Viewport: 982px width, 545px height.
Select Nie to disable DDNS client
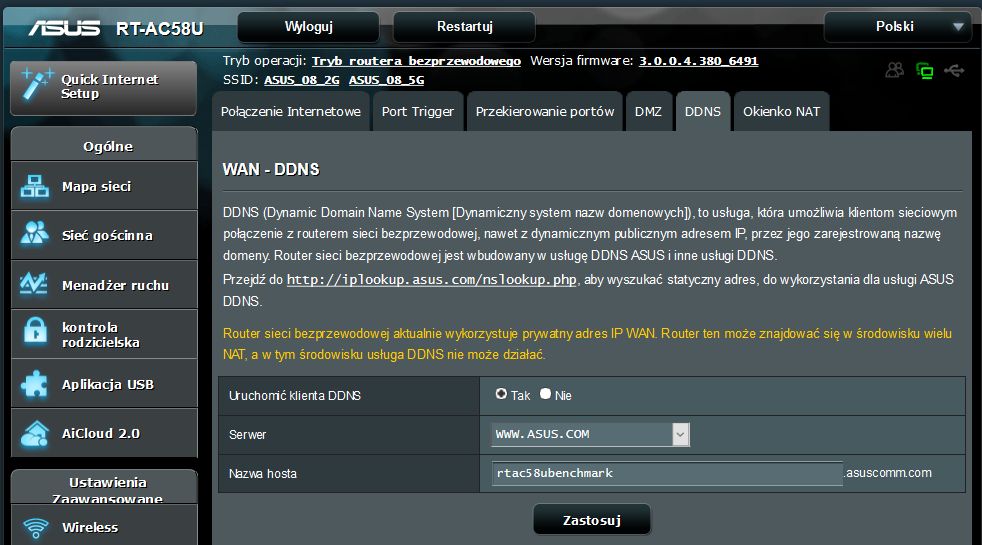tap(545, 394)
